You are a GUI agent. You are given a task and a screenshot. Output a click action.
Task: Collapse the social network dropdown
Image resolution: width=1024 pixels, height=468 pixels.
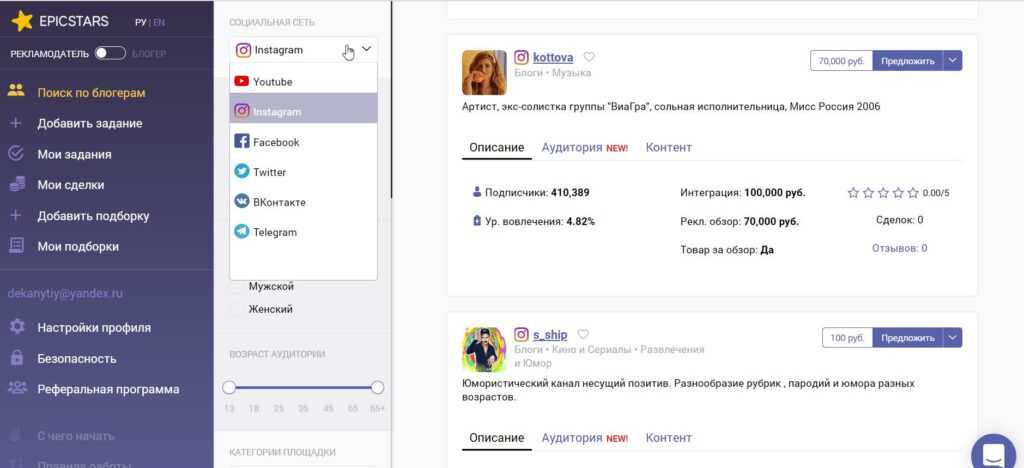tap(367, 49)
